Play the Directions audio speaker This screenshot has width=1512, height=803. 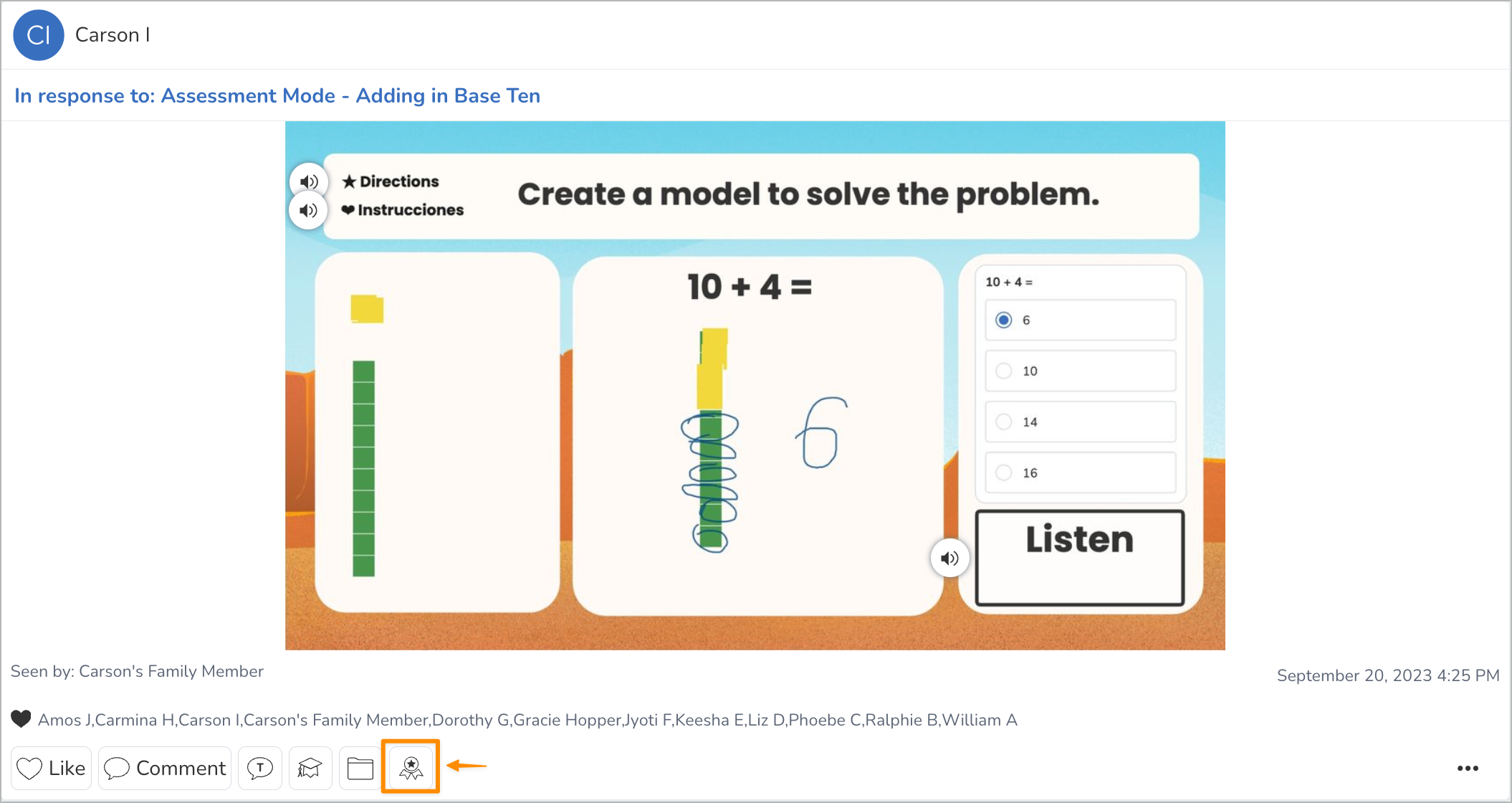tap(309, 181)
